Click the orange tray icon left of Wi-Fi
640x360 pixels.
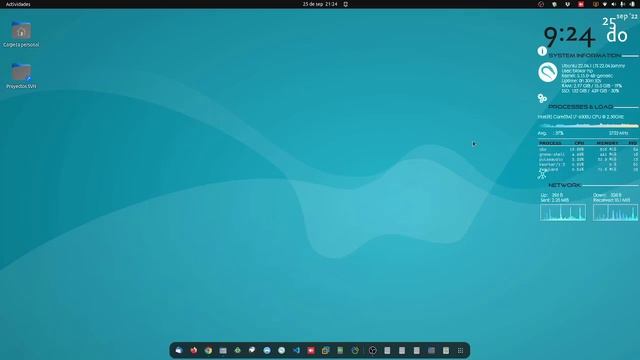595,4
